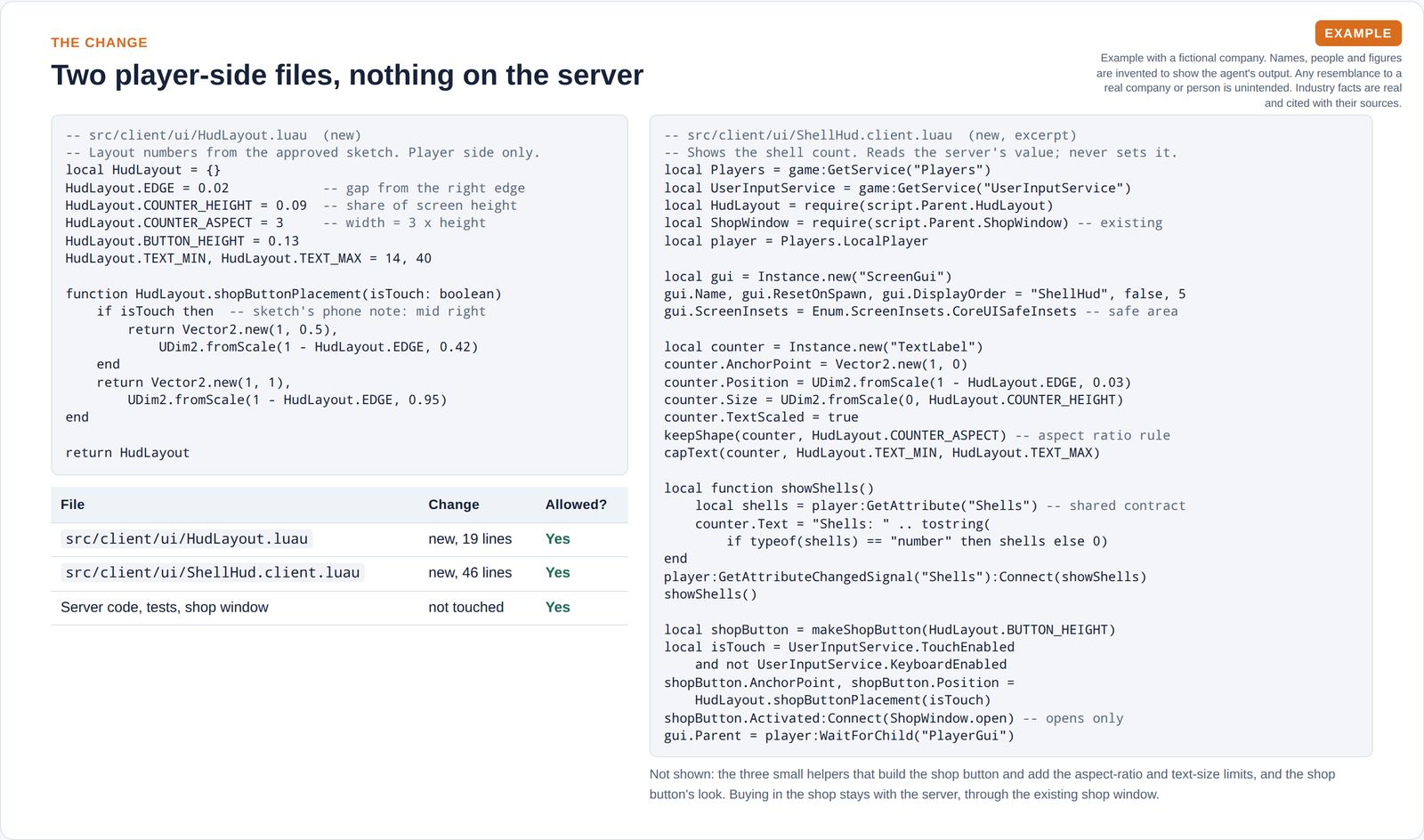
Task: Click the "local ShopWindow = require(...)" line
Action: (913, 222)
